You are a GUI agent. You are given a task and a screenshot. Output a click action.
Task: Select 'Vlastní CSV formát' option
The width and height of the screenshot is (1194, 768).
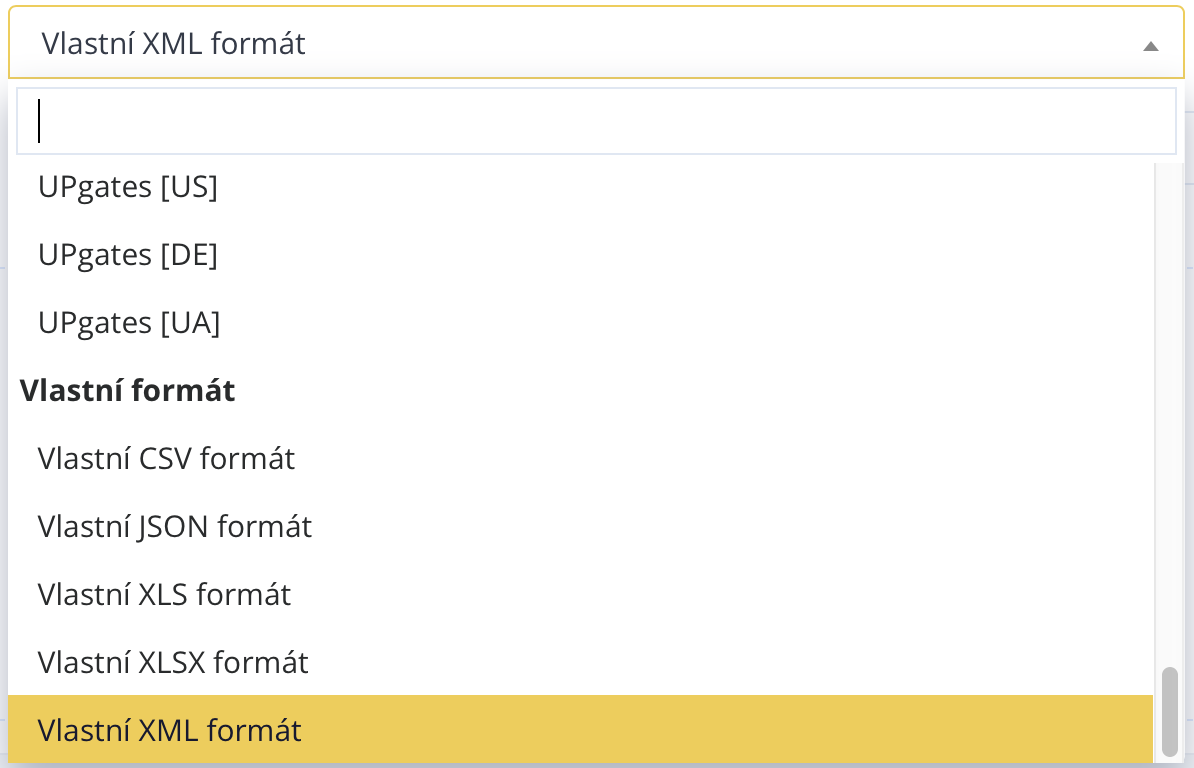pos(166,459)
